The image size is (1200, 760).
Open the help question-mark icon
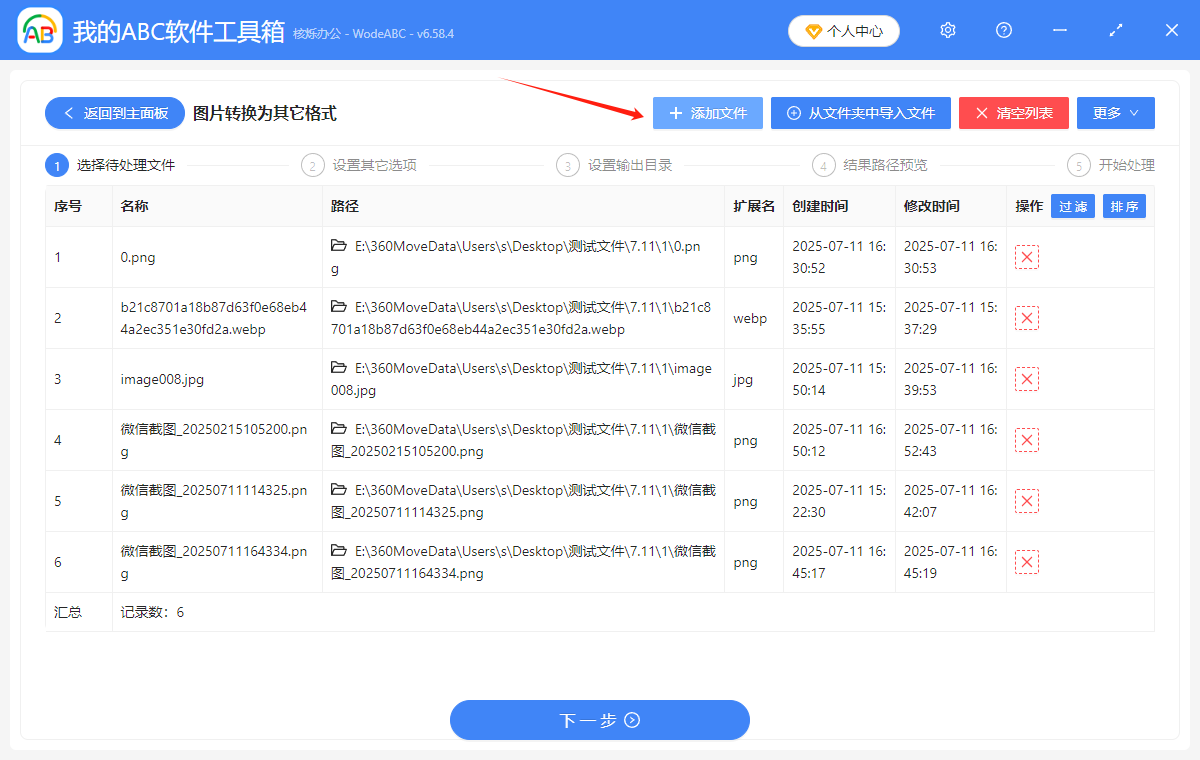point(1003,30)
